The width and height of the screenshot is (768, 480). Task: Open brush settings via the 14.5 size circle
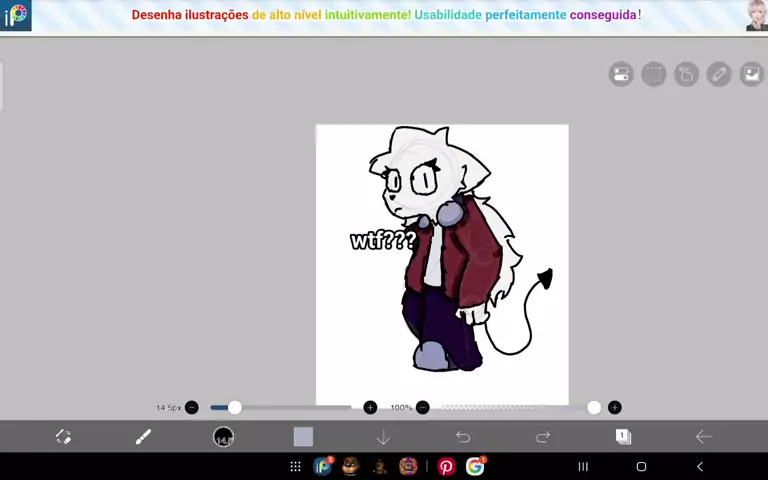pos(223,436)
